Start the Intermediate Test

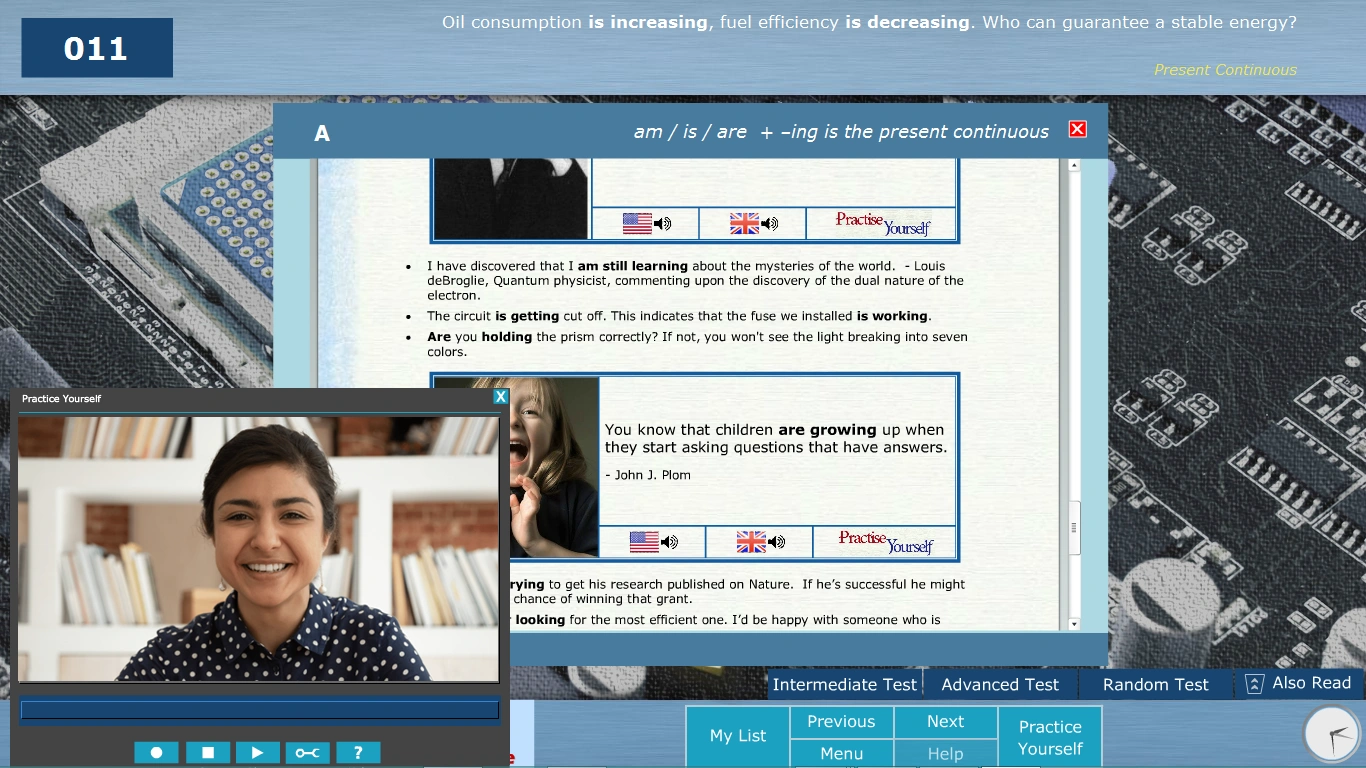tap(844, 685)
